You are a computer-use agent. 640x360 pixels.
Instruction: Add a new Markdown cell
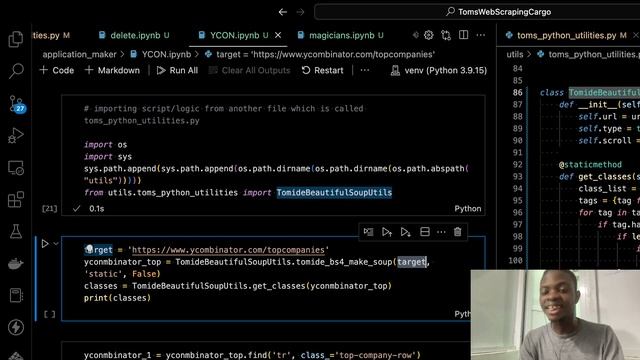(112, 70)
